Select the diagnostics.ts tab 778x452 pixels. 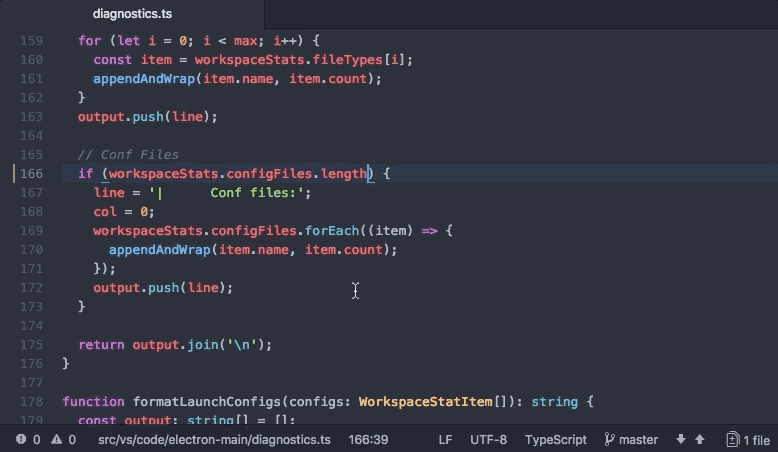[132, 14]
